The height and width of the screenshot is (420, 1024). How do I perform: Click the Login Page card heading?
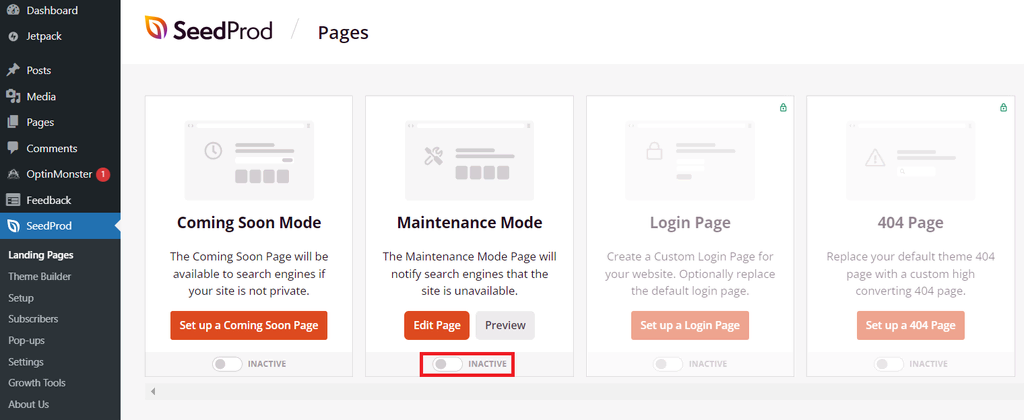point(690,223)
